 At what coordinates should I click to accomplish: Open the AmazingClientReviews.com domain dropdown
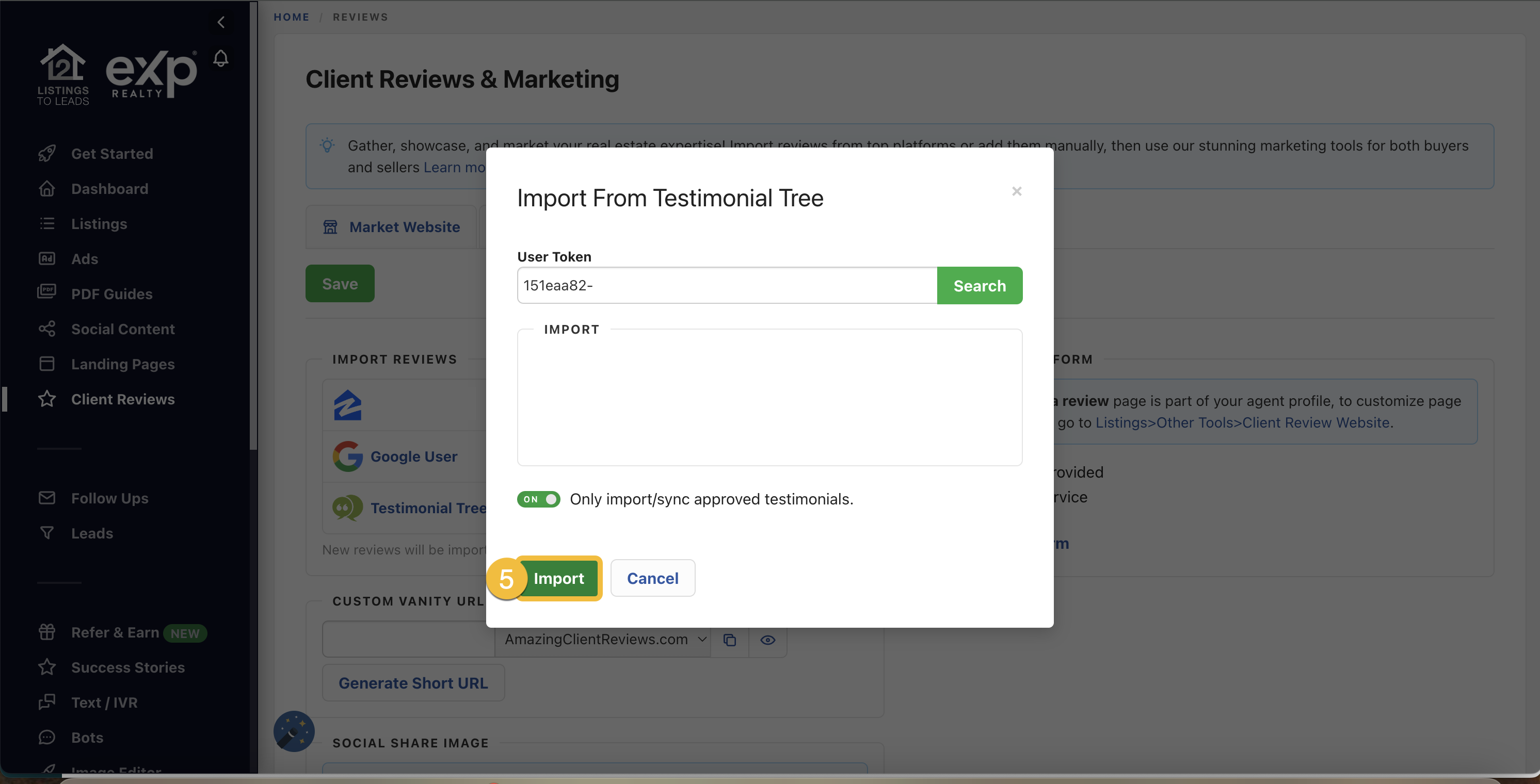(701, 640)
